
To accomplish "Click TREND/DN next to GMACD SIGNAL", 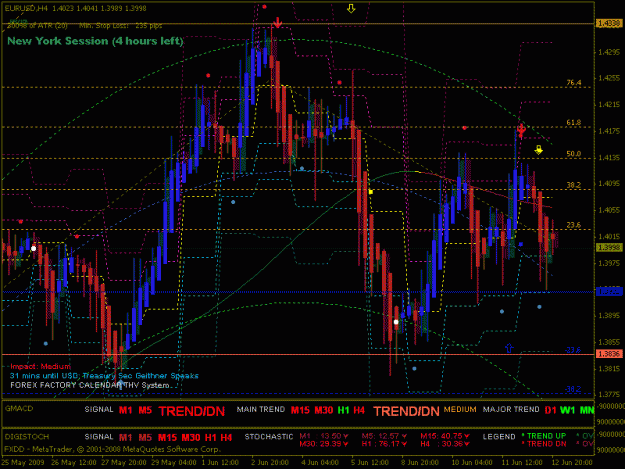I will coord(192,411).
